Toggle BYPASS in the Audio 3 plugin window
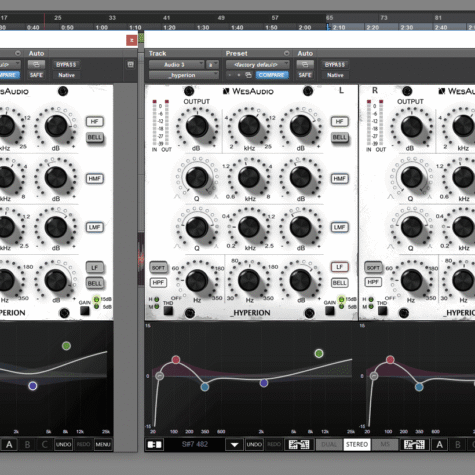Image resolution: width=475 pixels, height=475 pixels. [335, 64]
